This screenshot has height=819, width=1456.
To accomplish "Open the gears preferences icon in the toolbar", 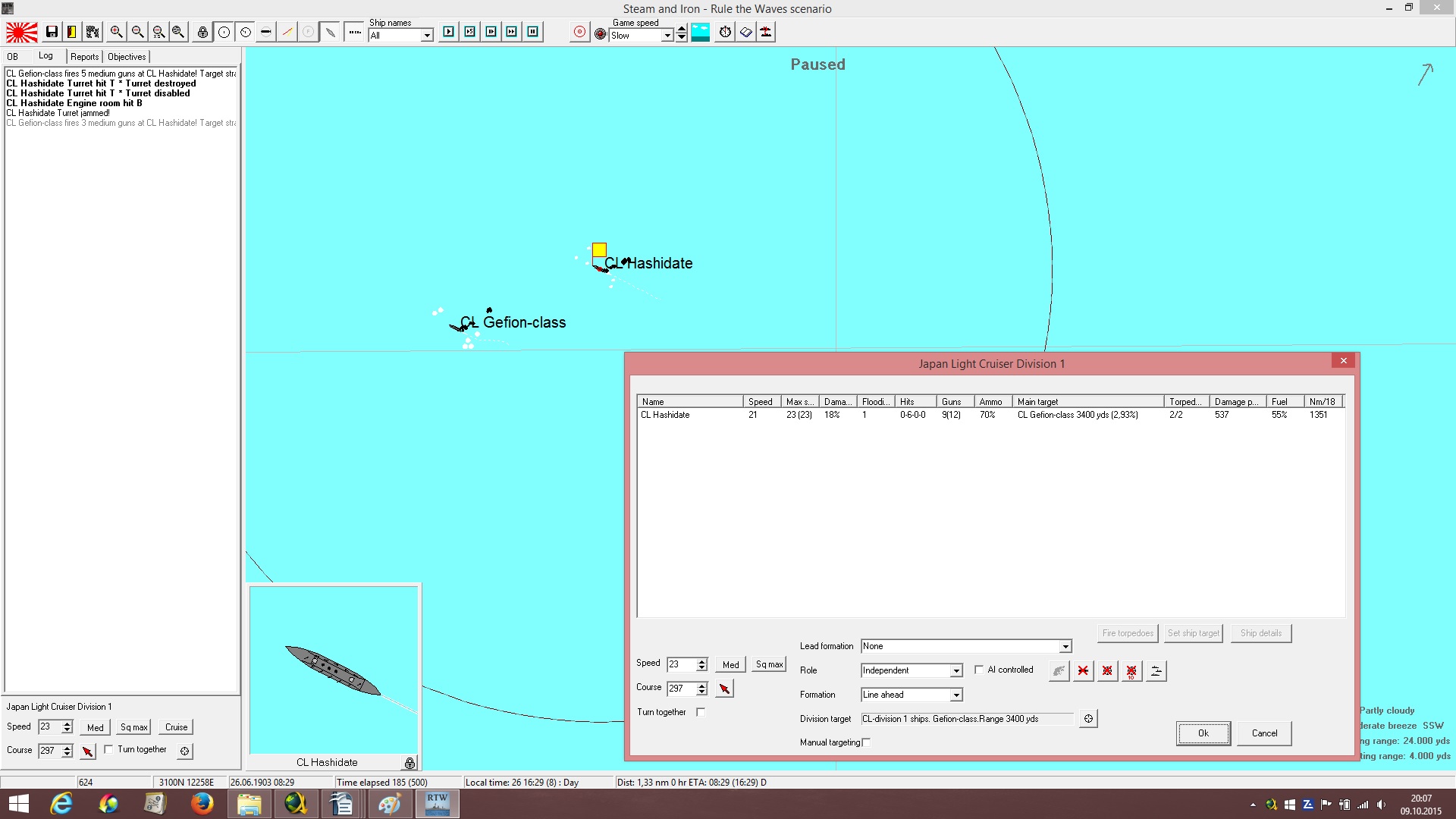I will (93, 32).
